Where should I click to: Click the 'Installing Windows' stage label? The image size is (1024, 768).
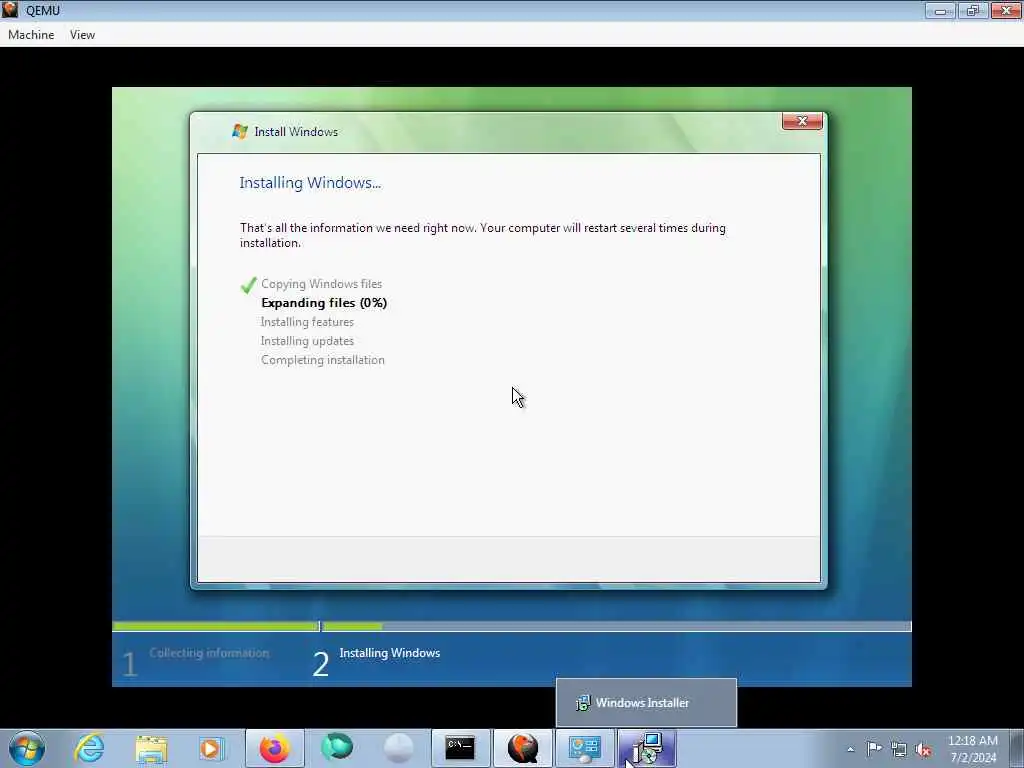point(390,652)
